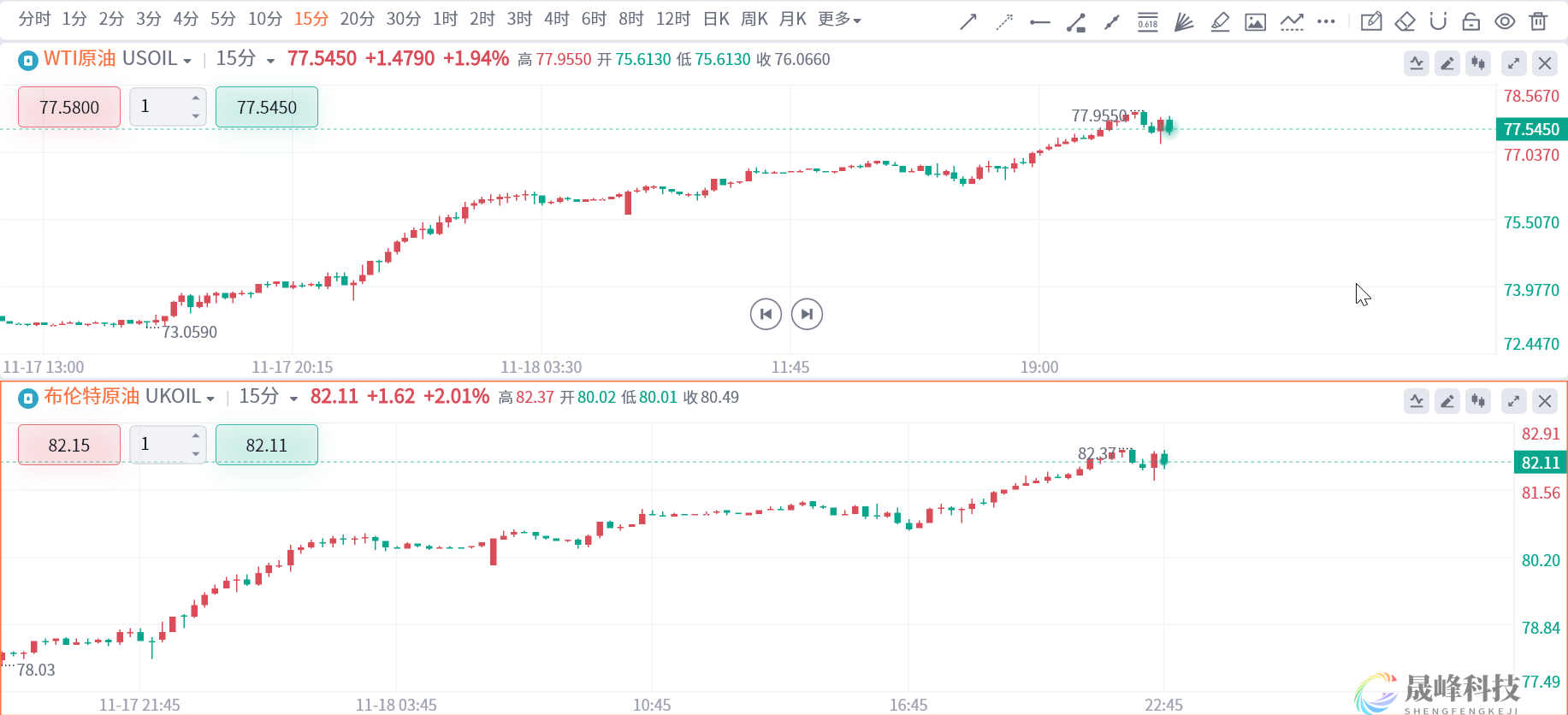The height and width of the screenshot is (715, 1568).
Task: Switch to the 分时 timeframe
Action: coord(35,19)
